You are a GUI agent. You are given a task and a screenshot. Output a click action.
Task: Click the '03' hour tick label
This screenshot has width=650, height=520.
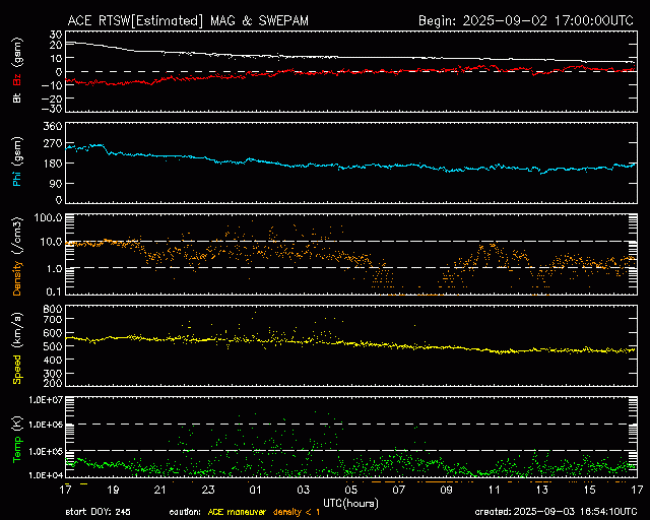tap(303, 490)
